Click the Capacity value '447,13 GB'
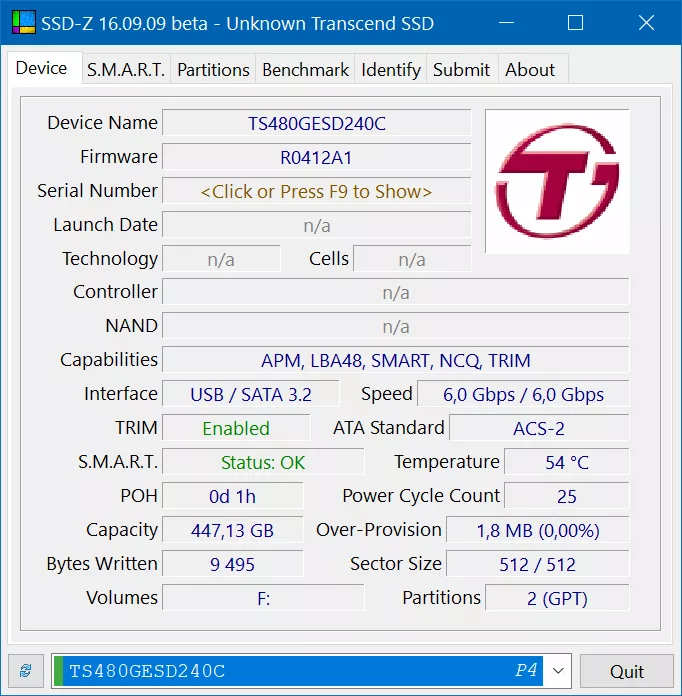Image resolution: width=682 pixels, height=696 pixels. (x=233, y=530)
